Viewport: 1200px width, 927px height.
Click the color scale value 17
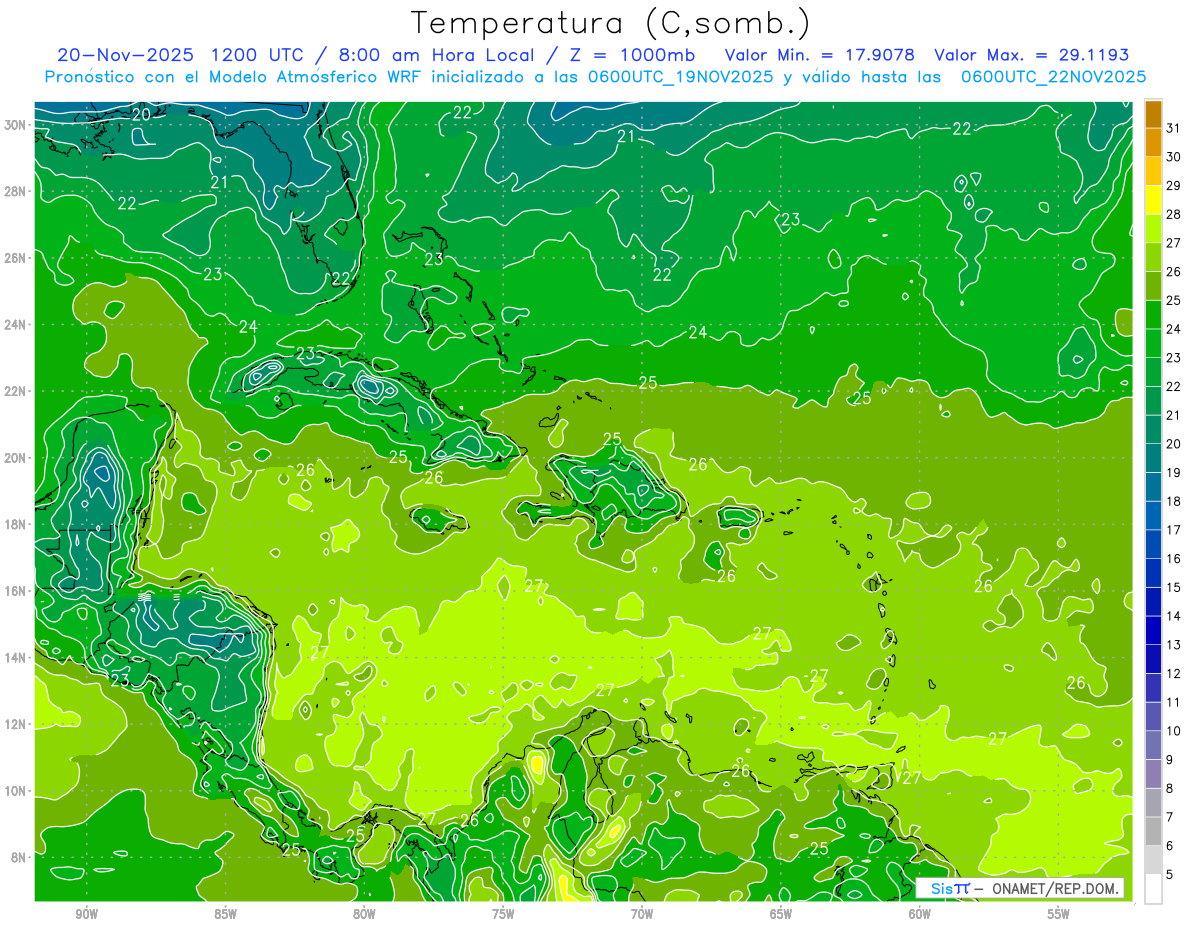(x=1174, y=530)
